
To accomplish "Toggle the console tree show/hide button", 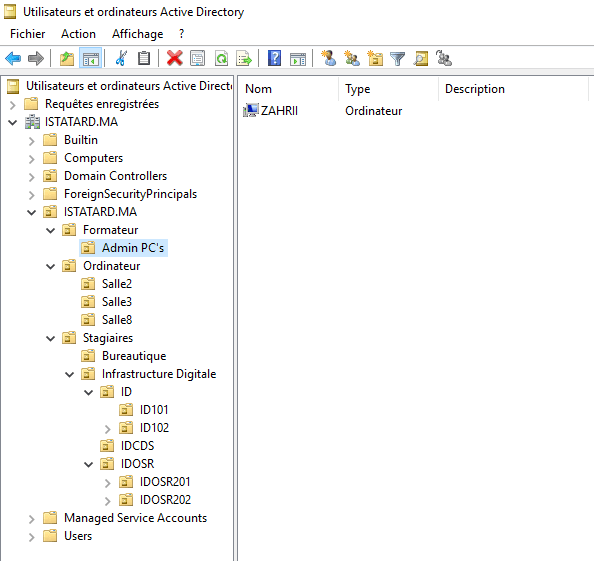I will pos(91,59).
